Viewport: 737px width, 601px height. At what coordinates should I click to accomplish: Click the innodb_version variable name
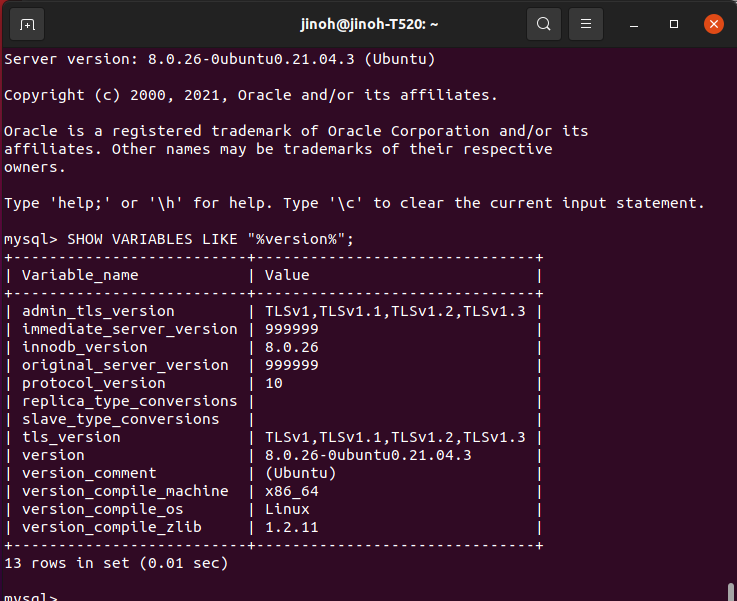pos(85,347)
